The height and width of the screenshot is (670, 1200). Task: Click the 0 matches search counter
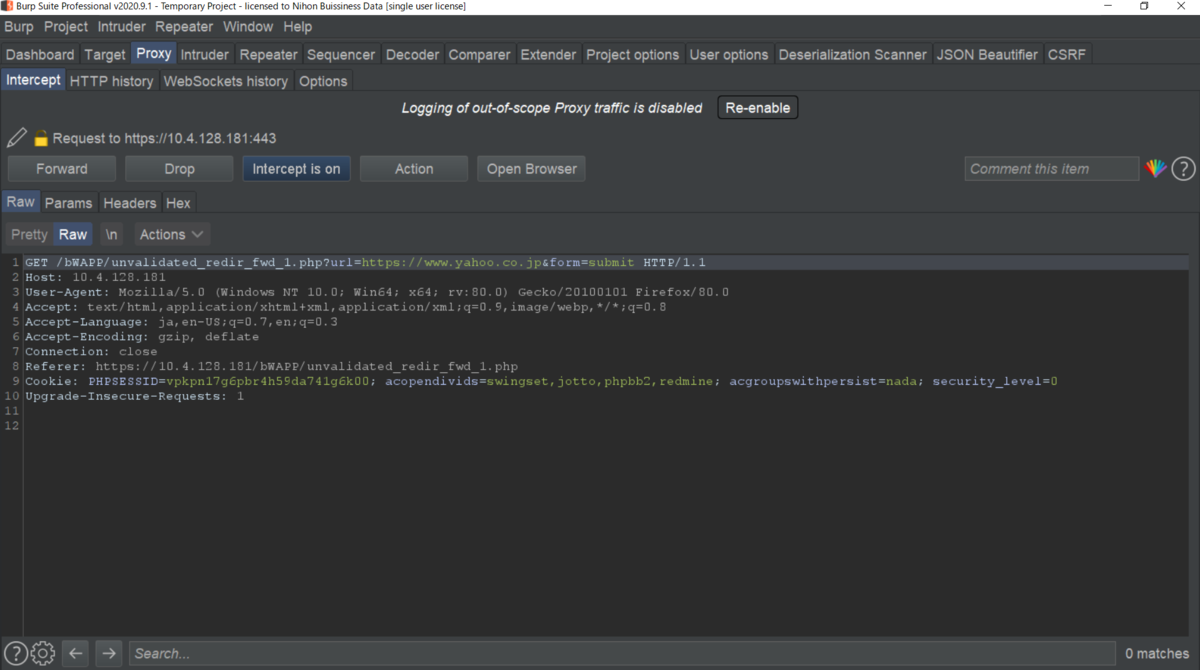pos(1157,654)
